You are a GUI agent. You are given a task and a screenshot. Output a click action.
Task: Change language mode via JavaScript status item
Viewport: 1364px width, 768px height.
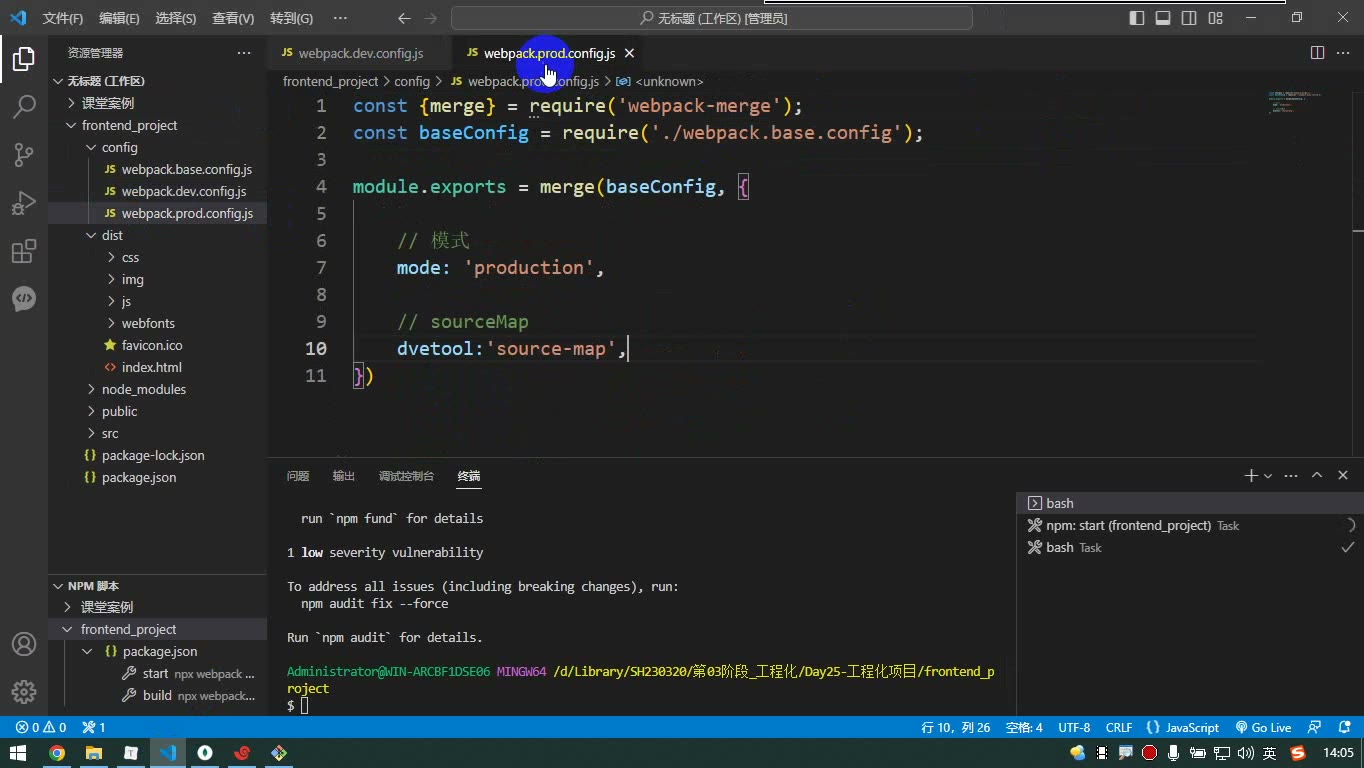pyautogui.click(x=1183, y=727)
